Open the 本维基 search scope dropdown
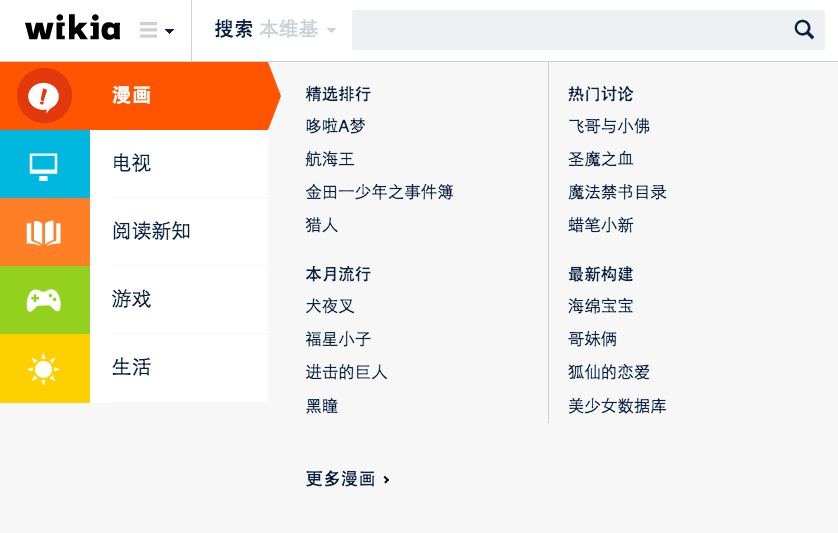 tap(298, 29)
